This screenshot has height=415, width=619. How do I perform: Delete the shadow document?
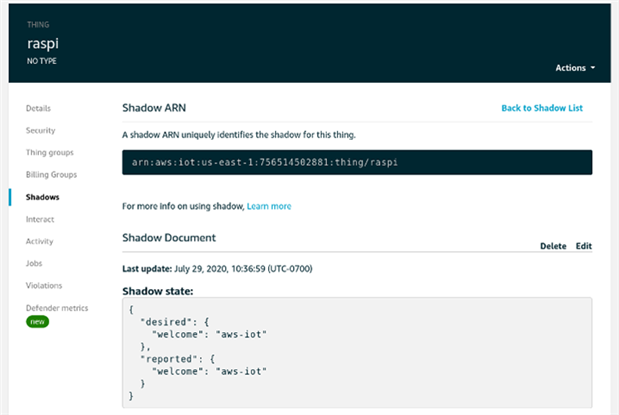coord(553,246)
